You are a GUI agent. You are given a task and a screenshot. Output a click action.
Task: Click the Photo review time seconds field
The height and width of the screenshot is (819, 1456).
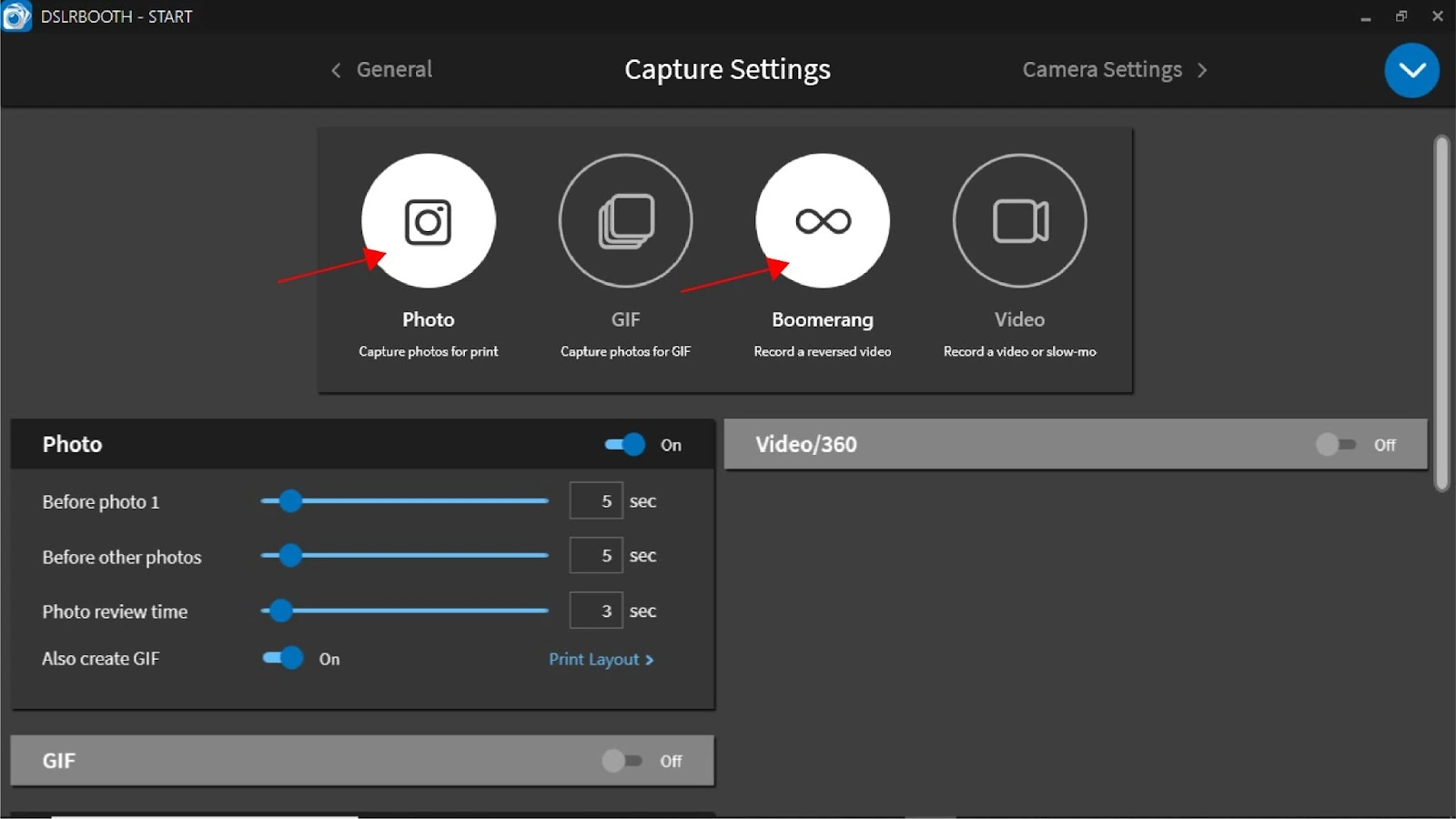click(596, 611)
